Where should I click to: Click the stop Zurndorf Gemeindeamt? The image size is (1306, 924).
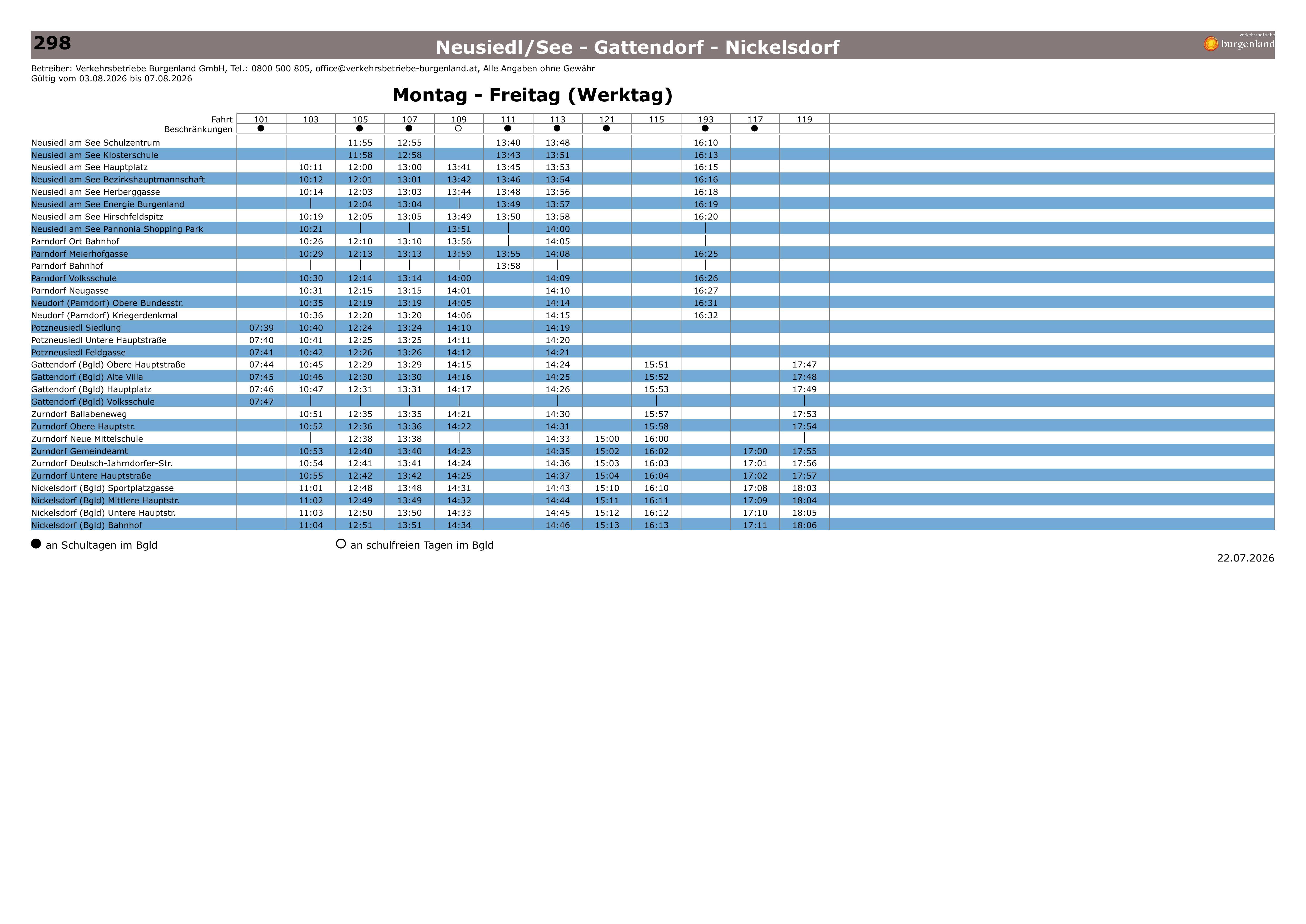point(80,451)
